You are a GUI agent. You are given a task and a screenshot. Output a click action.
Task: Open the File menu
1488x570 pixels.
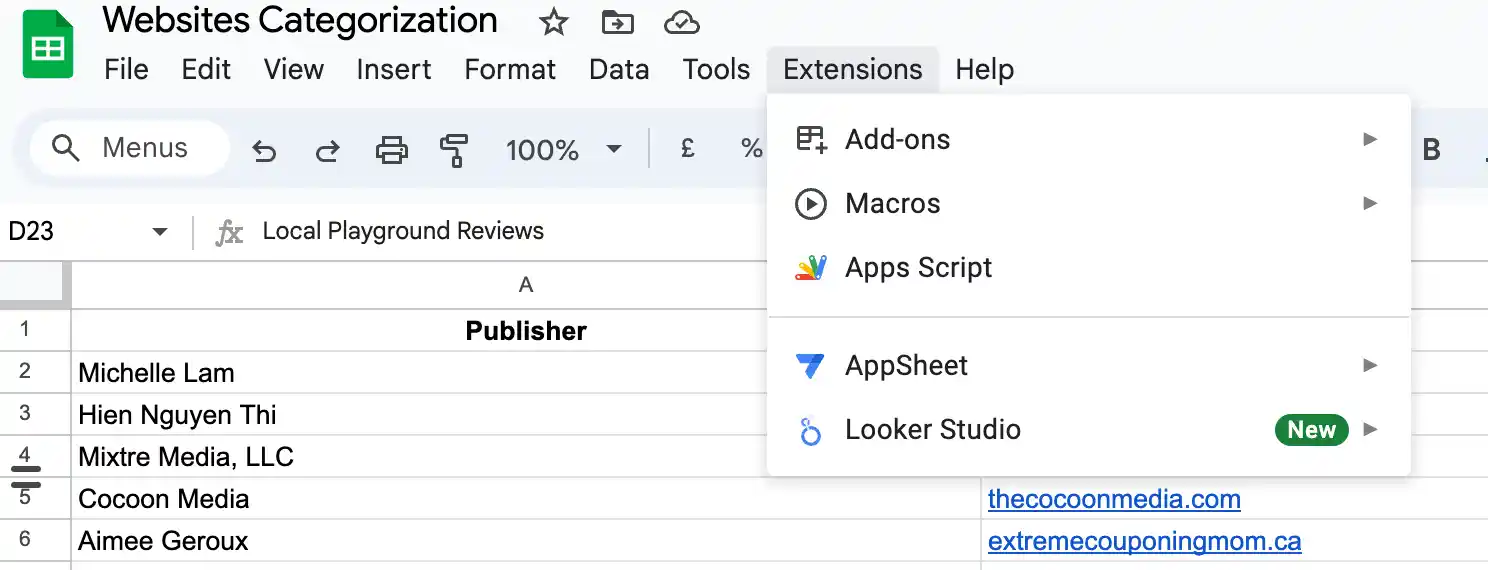tap(126, 69)
